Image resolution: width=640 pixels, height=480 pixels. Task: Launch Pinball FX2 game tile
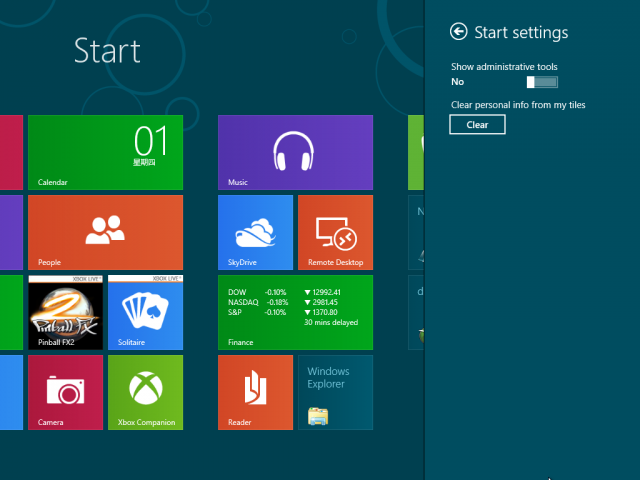click(65, 312)
